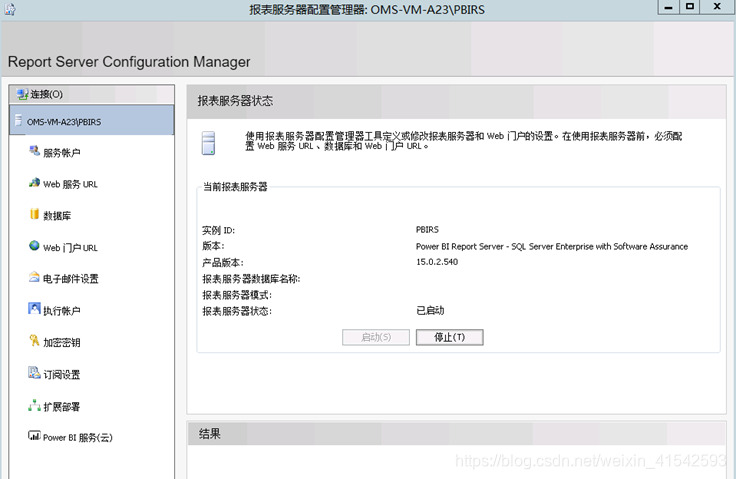Click the 报表服务器状态 panel header
The image size is (736, 479).
pos(456,101)
